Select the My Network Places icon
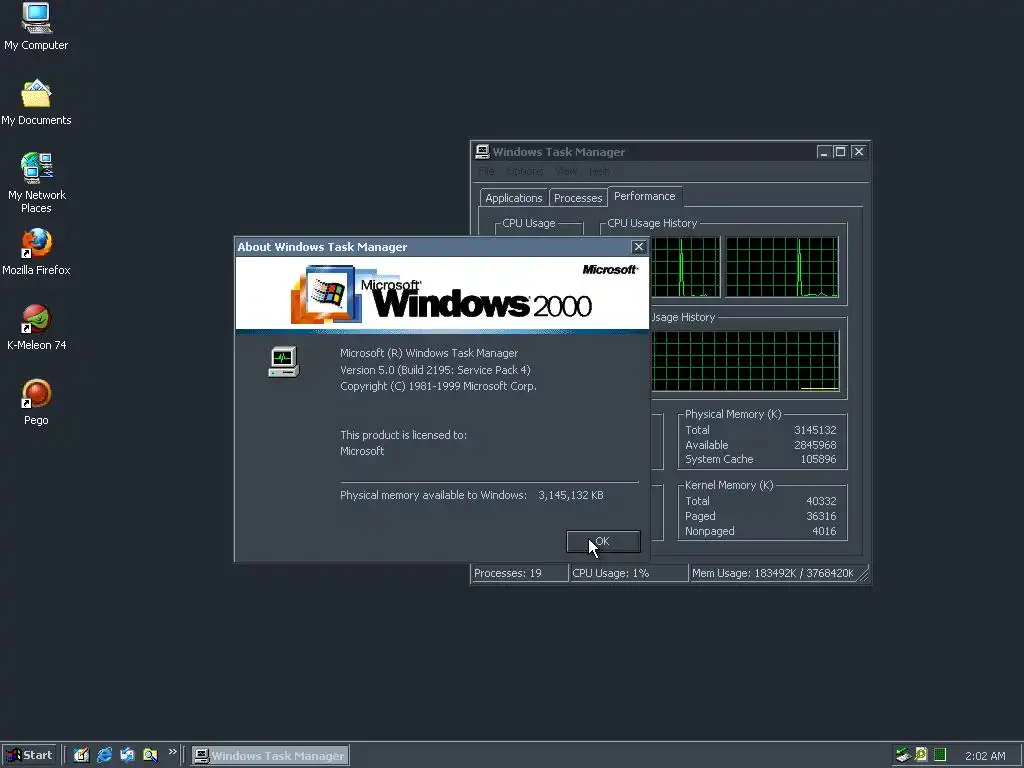Viewport: 1024px width, 768px height. pos(36,183)
